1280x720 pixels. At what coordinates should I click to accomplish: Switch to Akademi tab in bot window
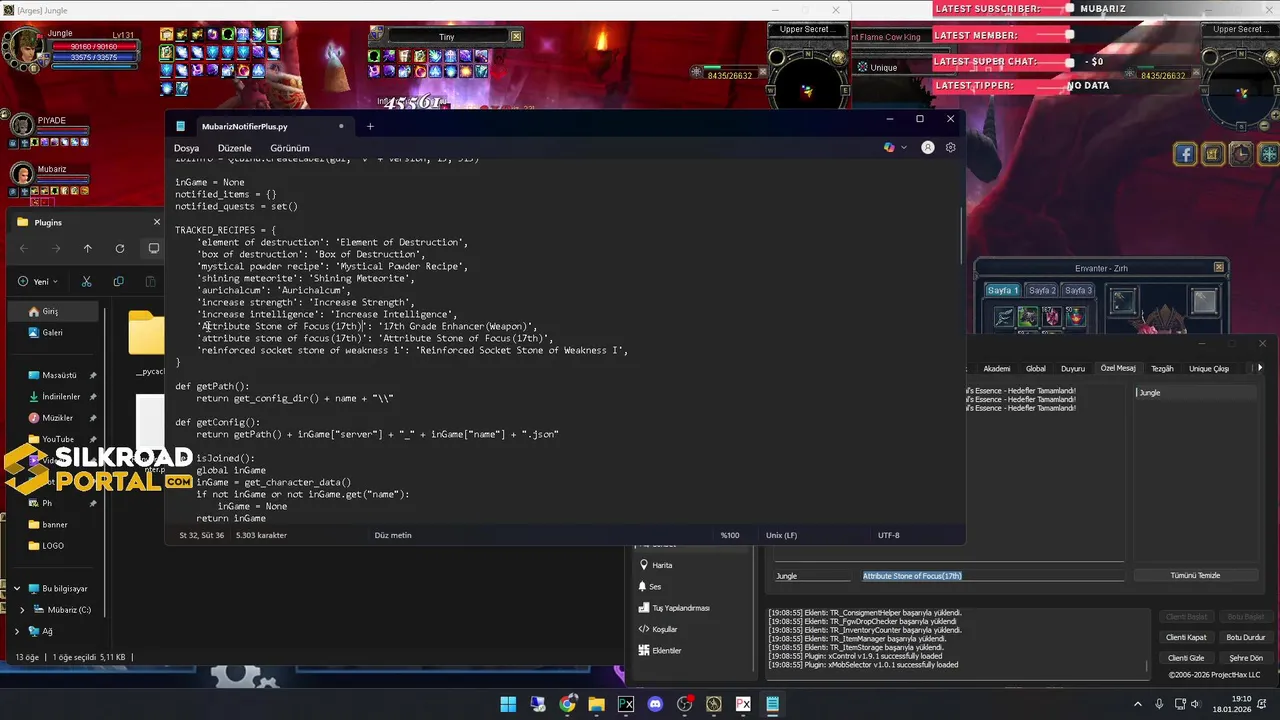tap(997, 368)
